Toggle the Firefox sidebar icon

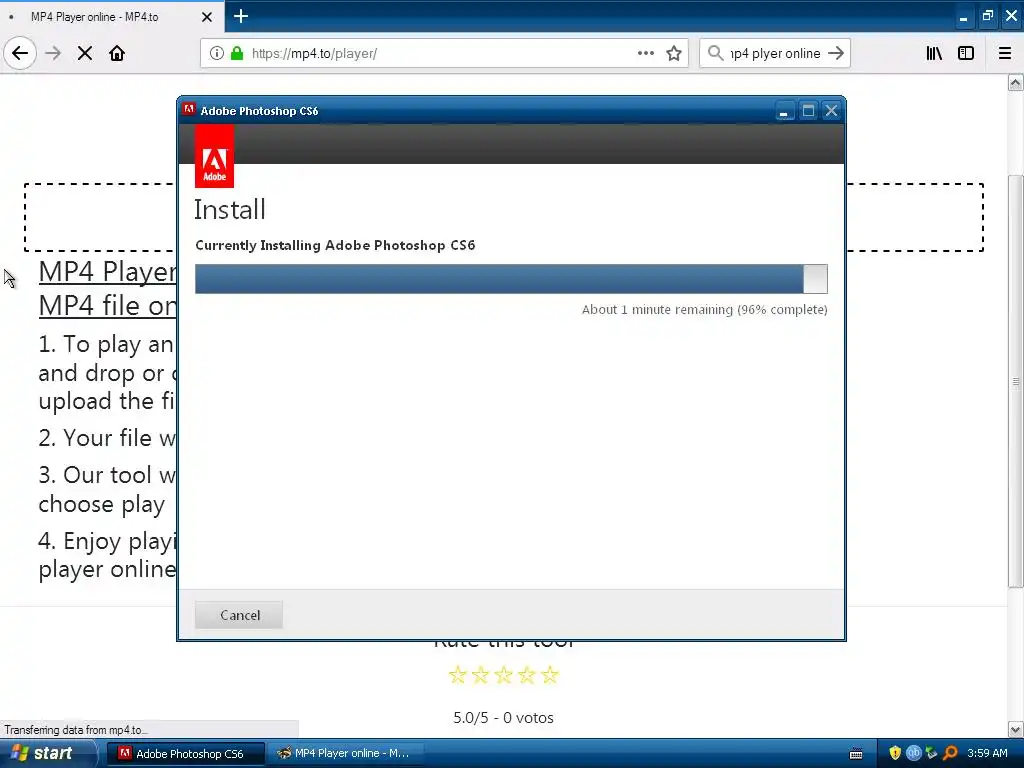pos(966,53)
